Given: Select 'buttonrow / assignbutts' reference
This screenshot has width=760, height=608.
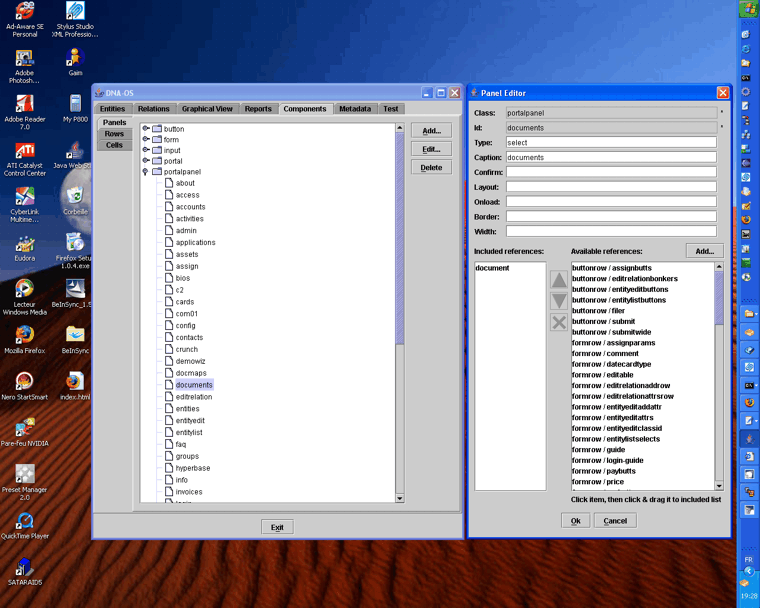Looking at the screenshot, I should [x=612, y=268].
